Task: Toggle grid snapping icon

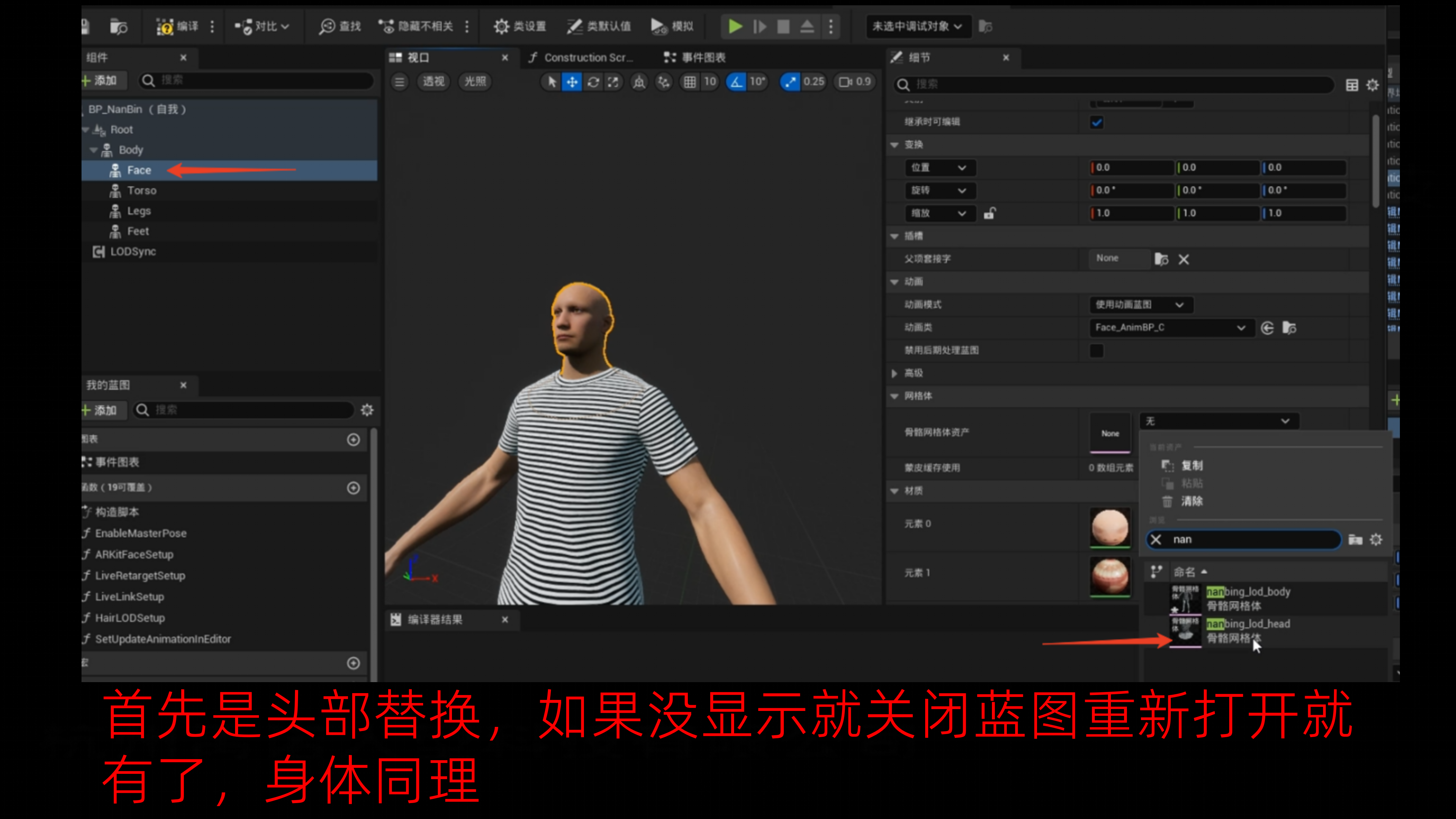Action: (690, 82)
